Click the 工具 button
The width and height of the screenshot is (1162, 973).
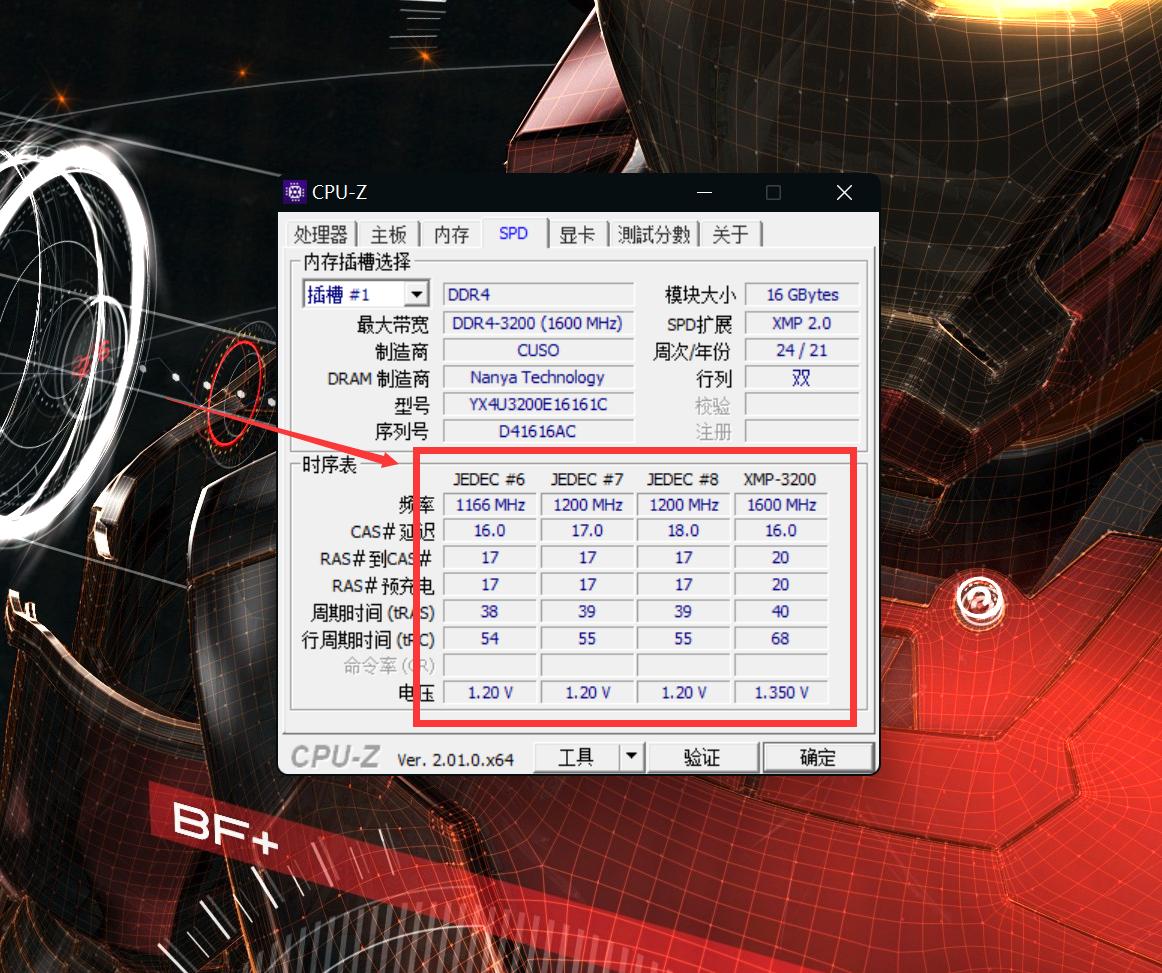pos(576,757)
